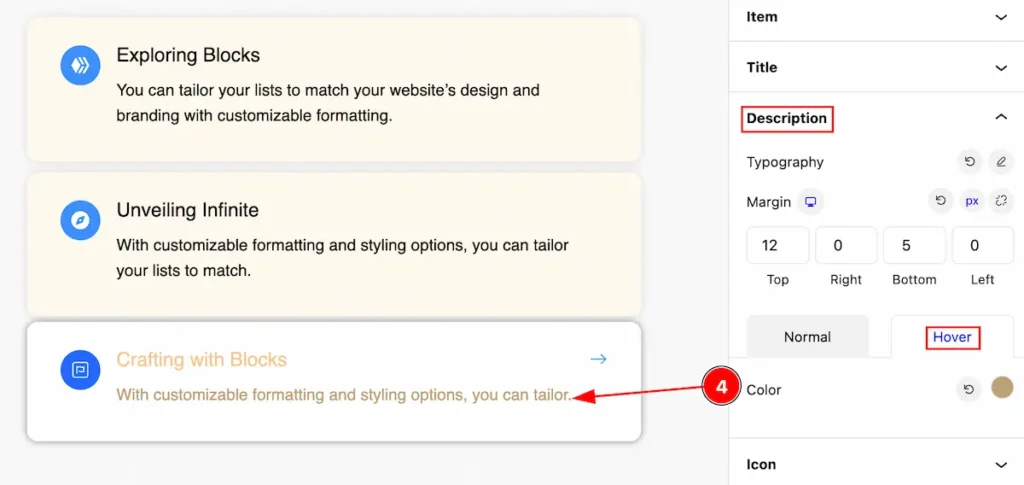Expand the Item section
1024x485 pixels.
pyautogui.click(x=876, y=18)
